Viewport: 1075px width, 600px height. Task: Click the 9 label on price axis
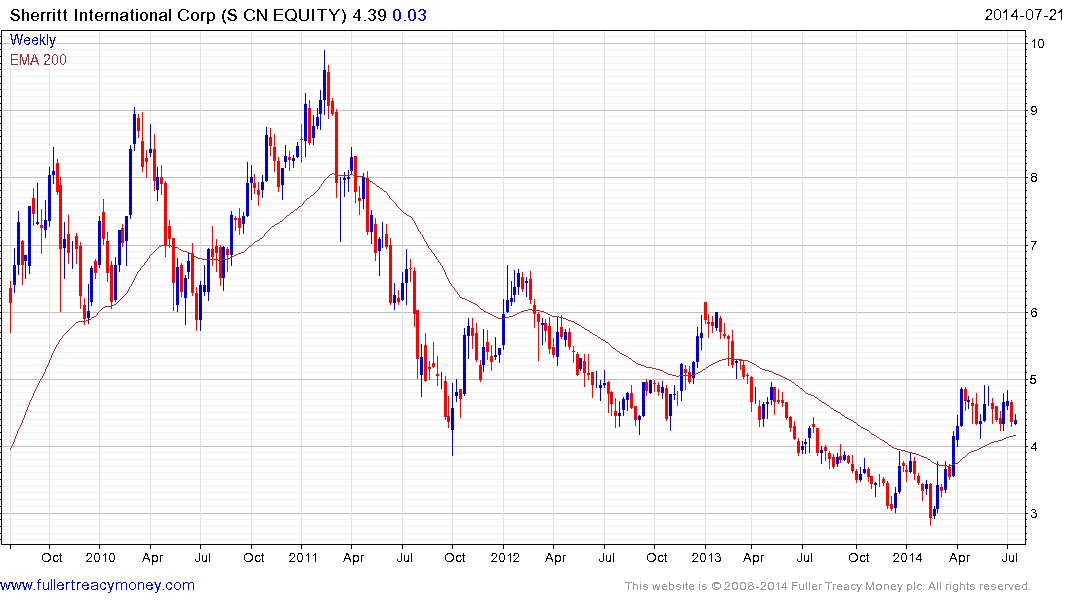tap(1034, 110)
